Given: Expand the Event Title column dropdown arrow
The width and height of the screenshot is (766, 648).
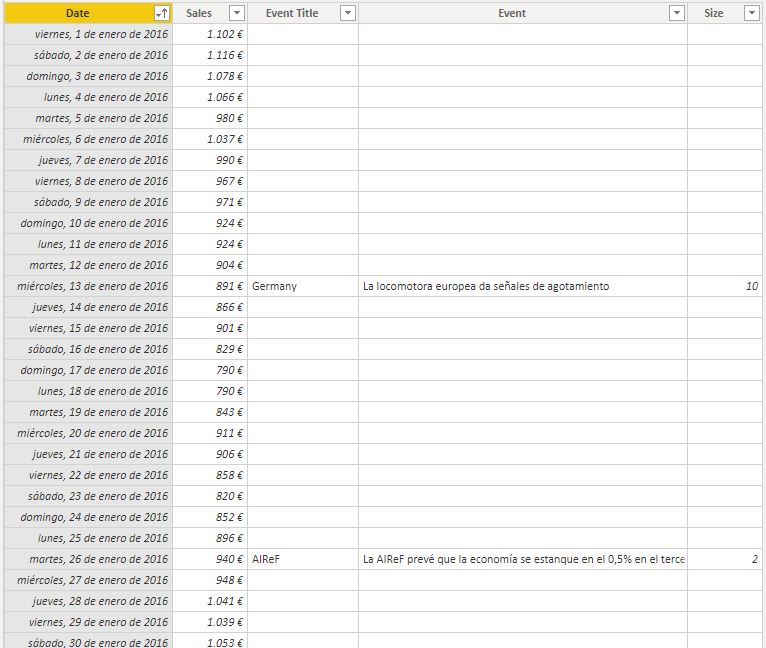Looking at the screenshot, I should pos(347,13).
